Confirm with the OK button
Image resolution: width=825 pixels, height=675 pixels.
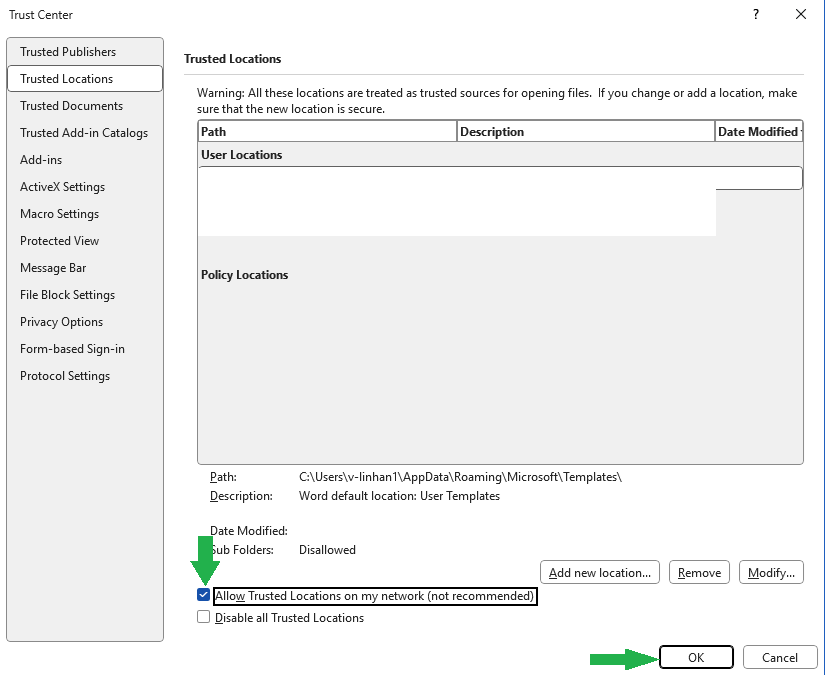click(696, 657)
